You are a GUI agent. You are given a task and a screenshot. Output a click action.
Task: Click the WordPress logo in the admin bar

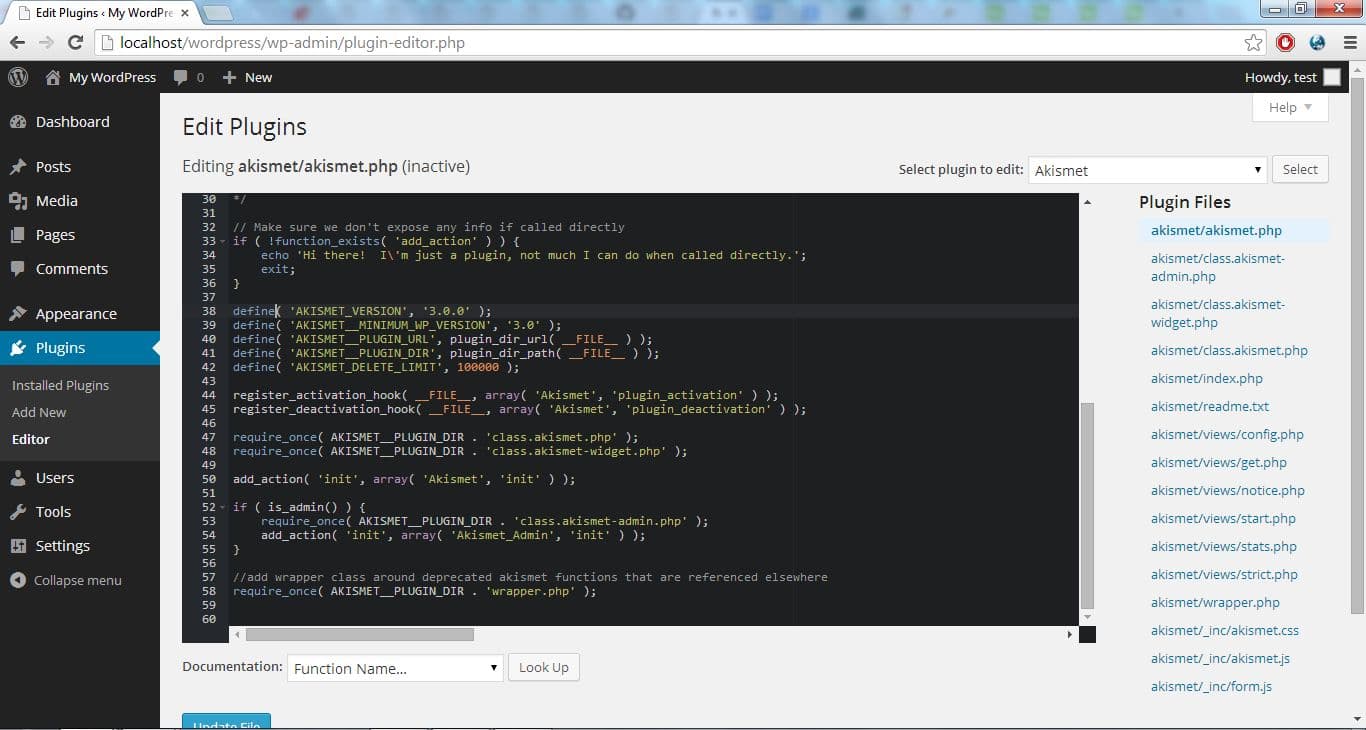point(17,77)
